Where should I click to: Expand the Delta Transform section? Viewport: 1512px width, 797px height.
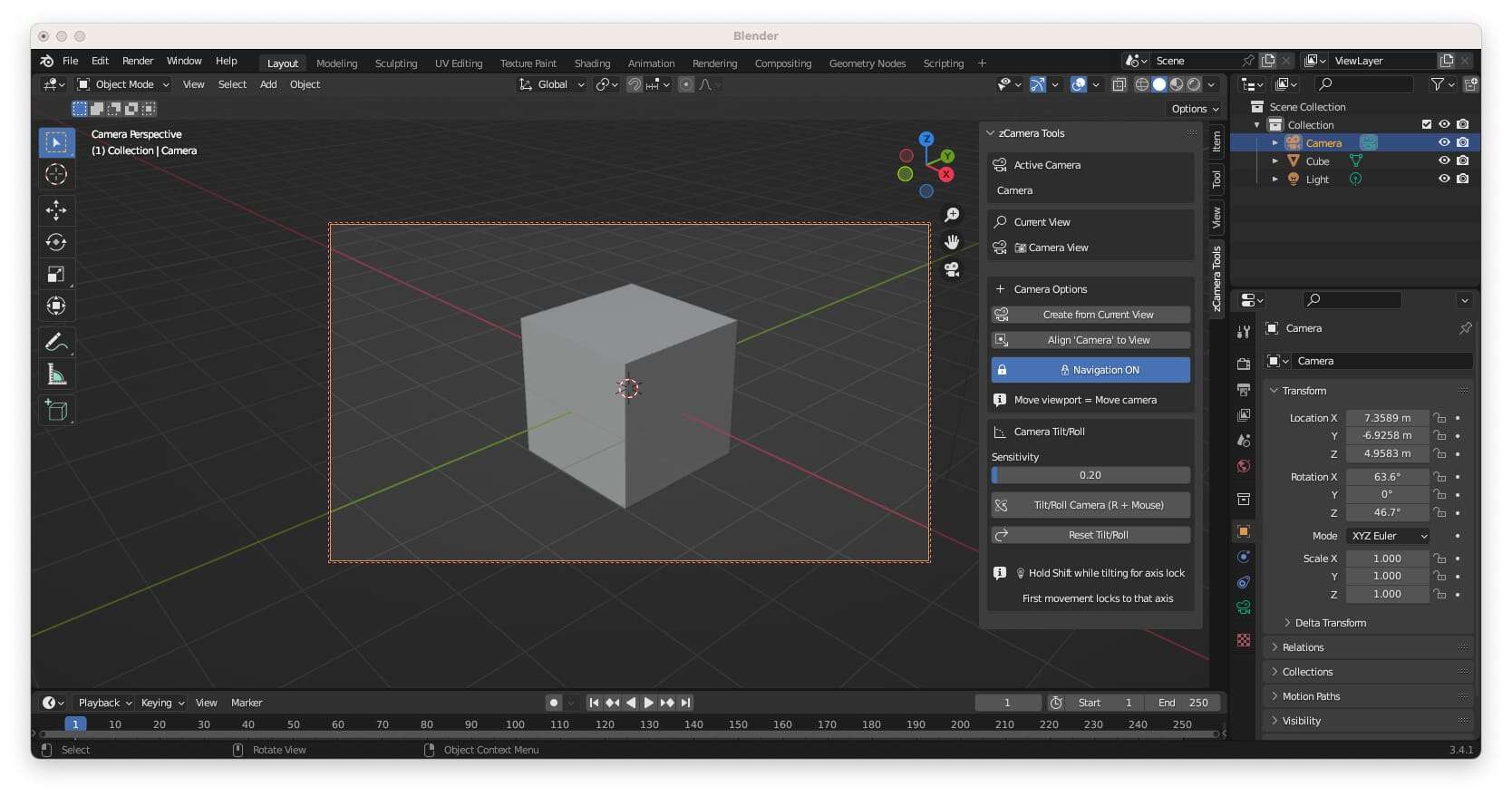(1330, 623)
